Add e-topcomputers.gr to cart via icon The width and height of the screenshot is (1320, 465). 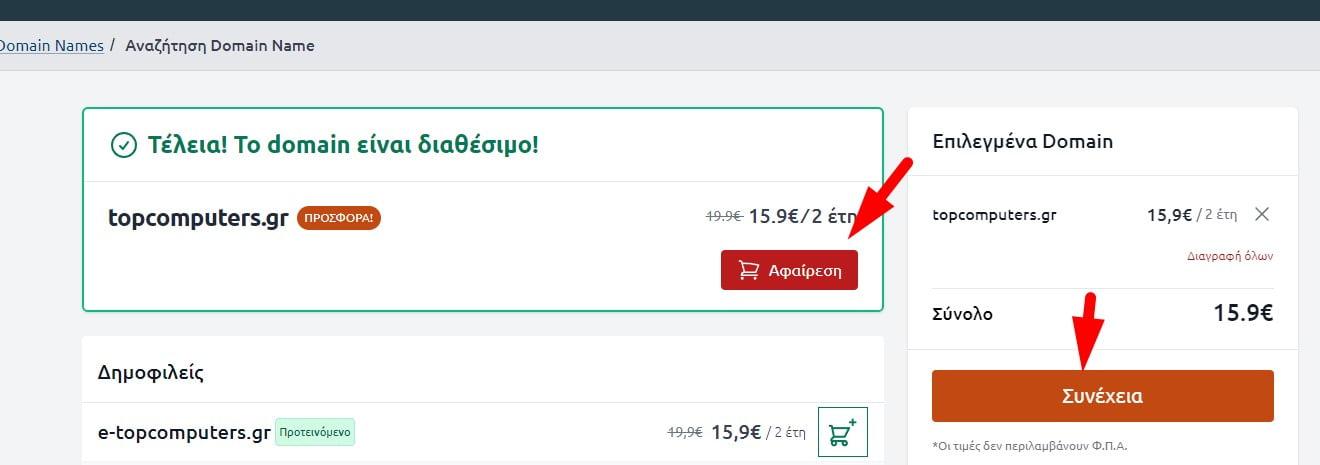point(843,432)
